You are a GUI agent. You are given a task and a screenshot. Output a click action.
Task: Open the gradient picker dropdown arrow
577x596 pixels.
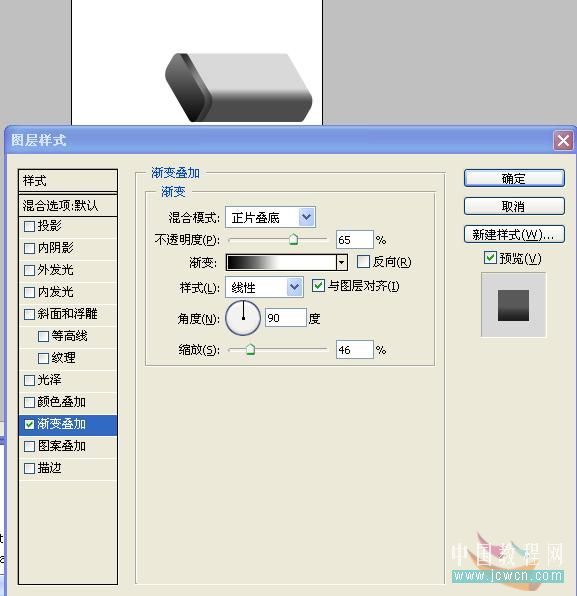342,262
